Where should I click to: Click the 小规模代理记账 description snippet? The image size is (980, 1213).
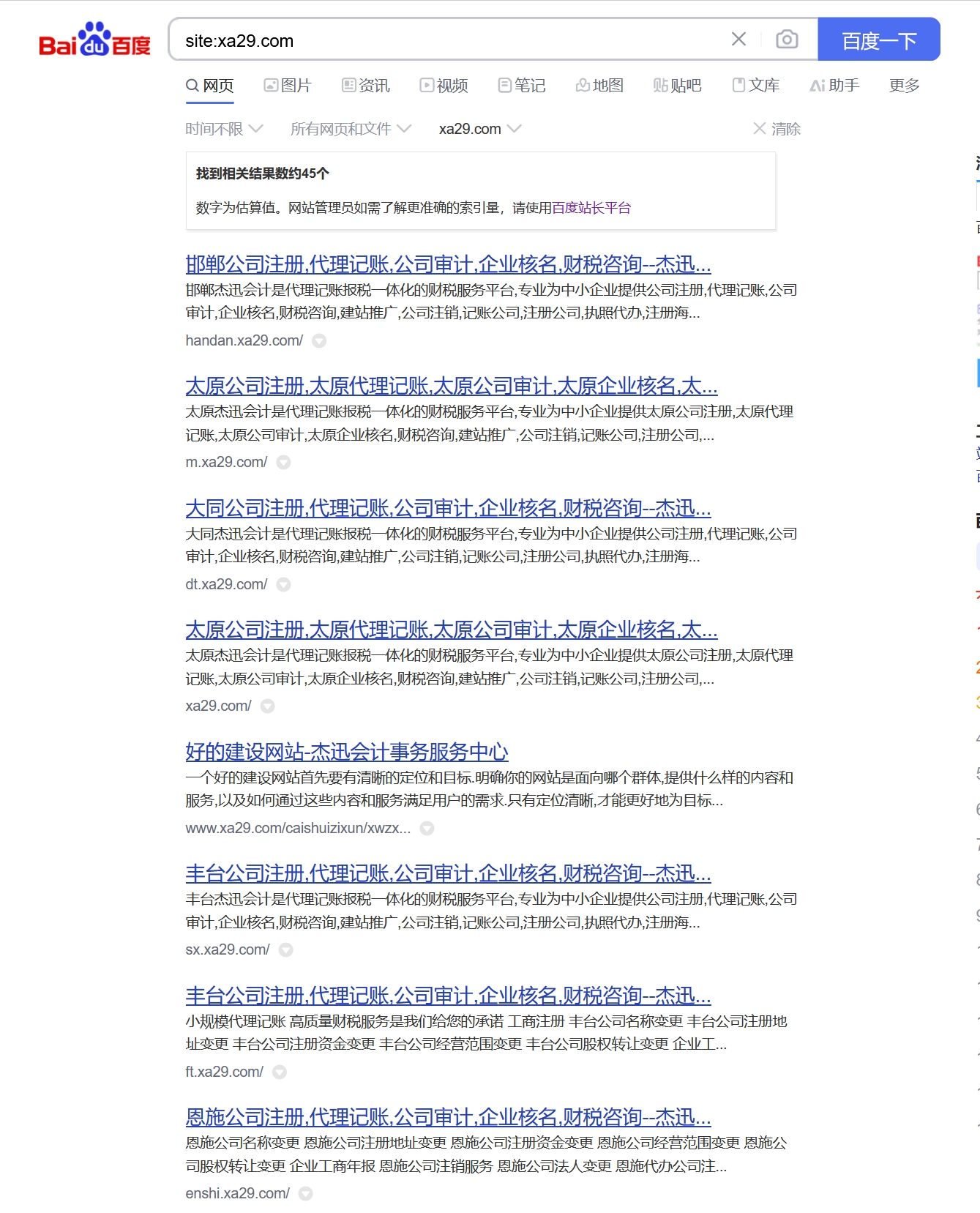pyautogui.click(x=486, y=1033)
